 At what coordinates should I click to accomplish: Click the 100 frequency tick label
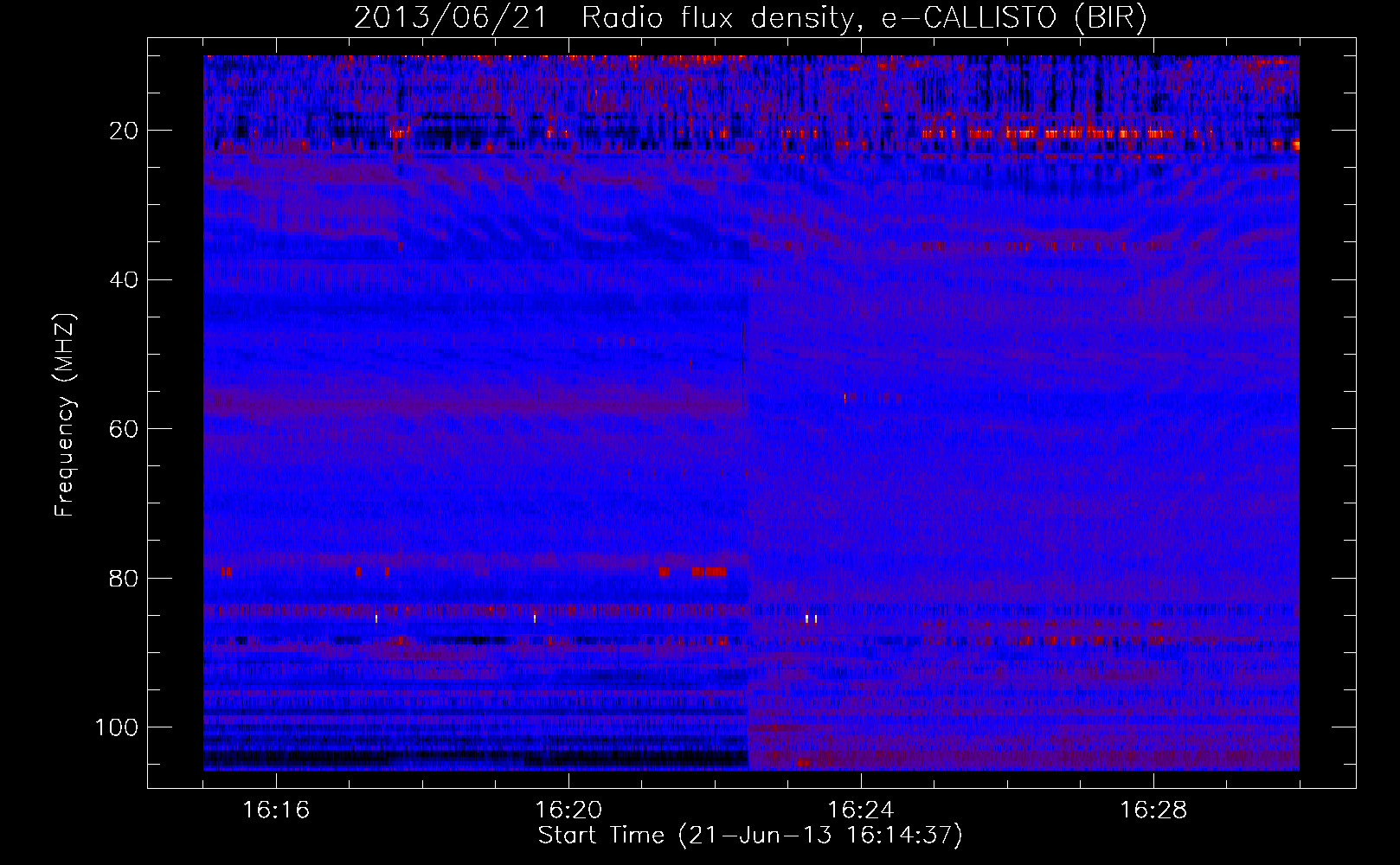pyautogui.click(x=117, y=727)
